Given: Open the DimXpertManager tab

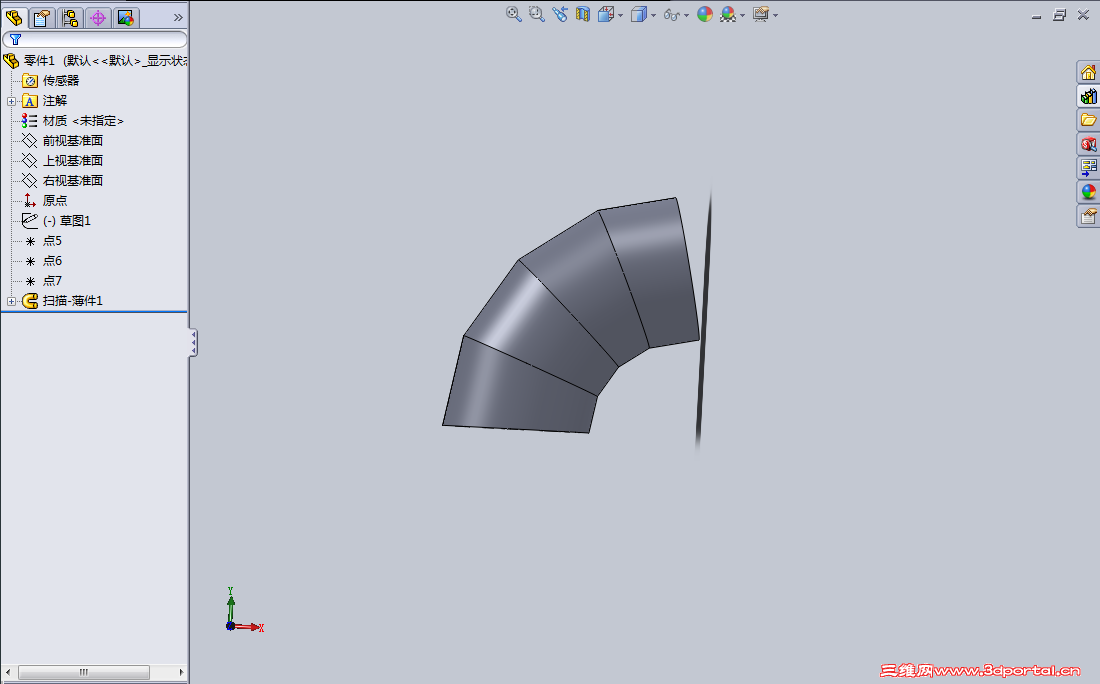Looking at the screenshot, I should point(98,18).
